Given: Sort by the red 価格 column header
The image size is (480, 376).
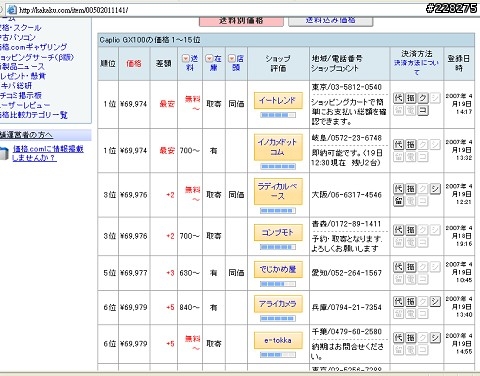Looking at the screenshot, I should (134, 64).
